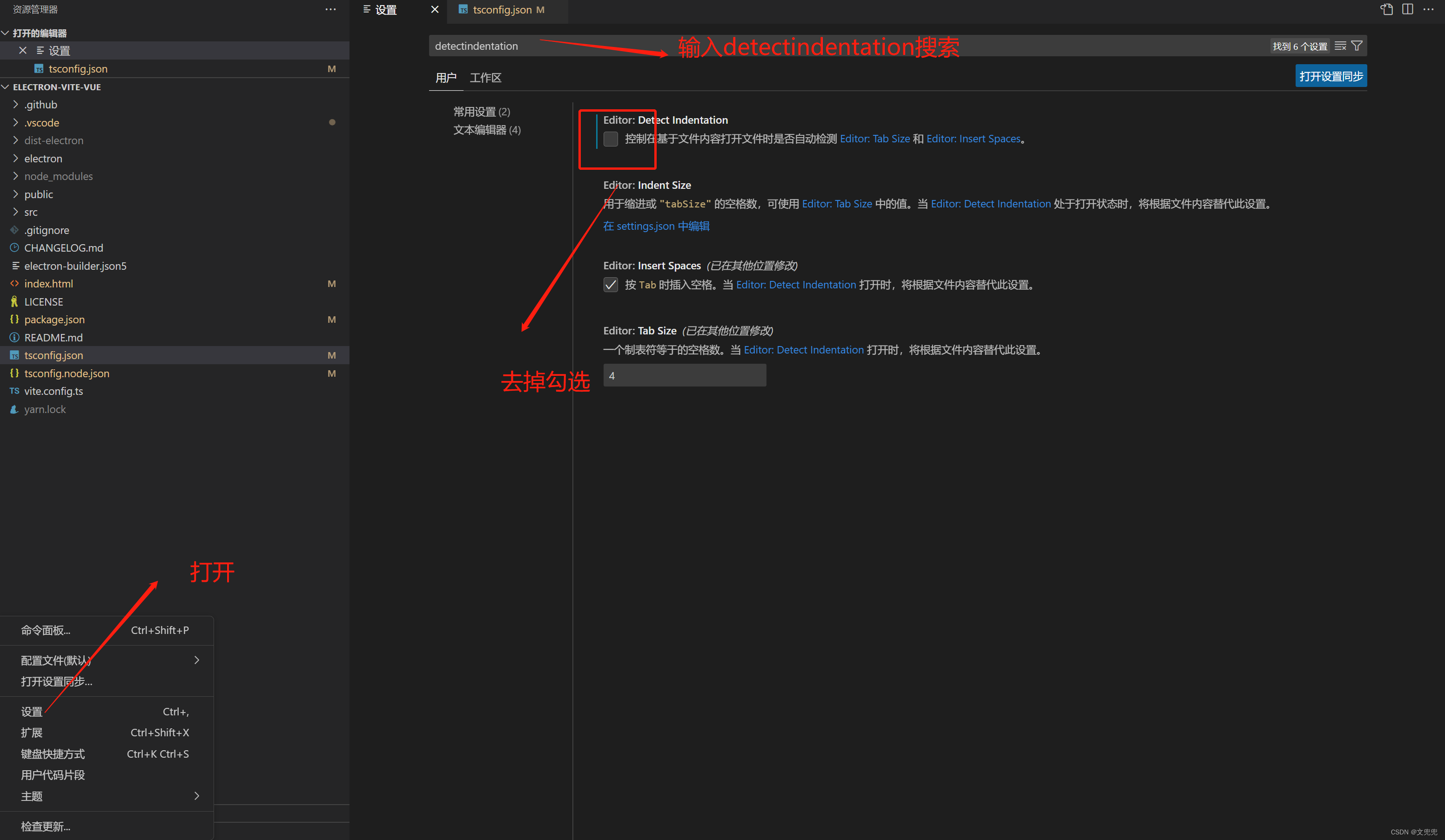Switch to the 工作区 settings tab
Image resolution: width=1445 pixels, height=840 pixels.
click(x=485, y=77)
